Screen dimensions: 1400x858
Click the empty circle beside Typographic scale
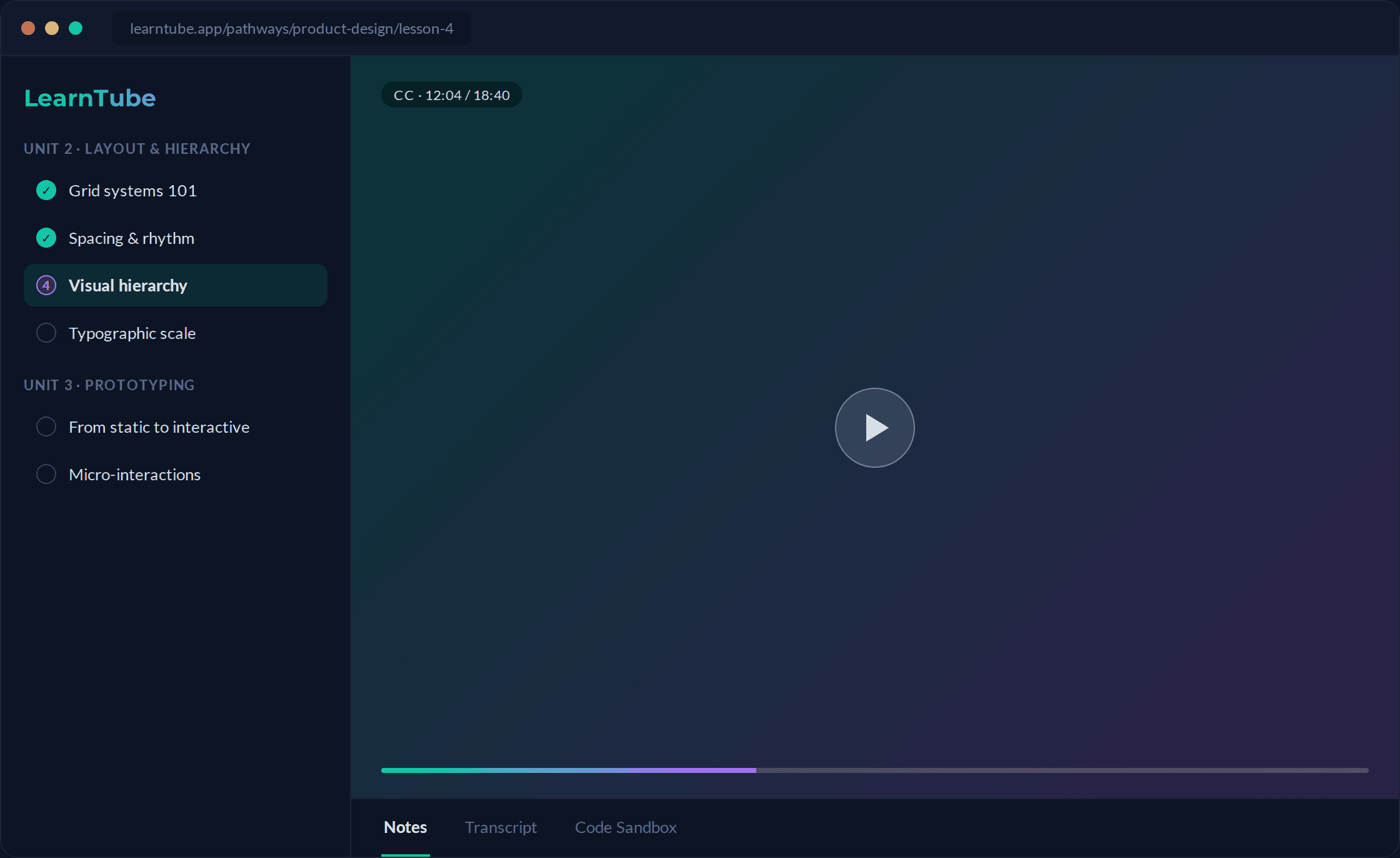[x=46, y=333]
